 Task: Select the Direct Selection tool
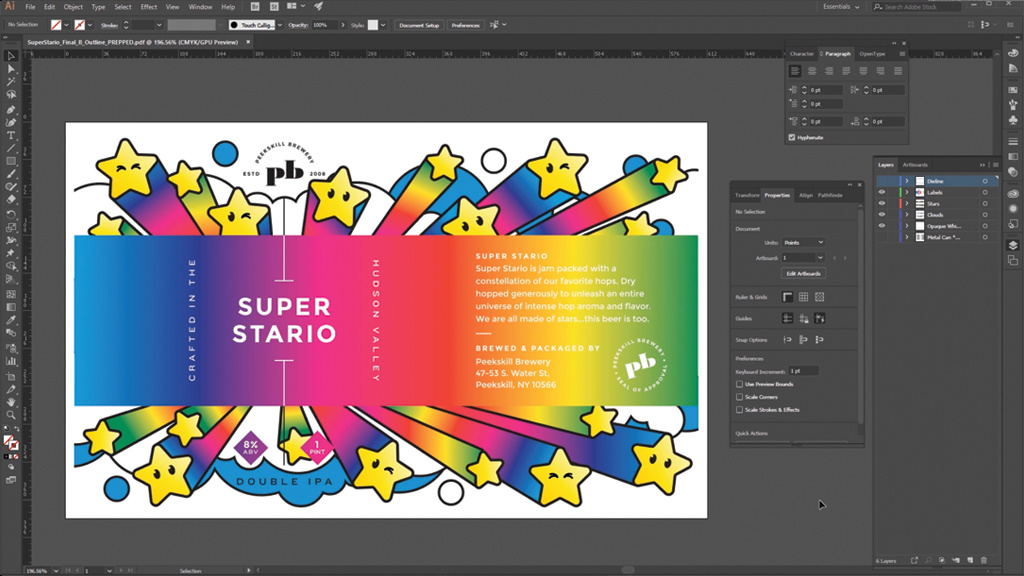pos(11,69)
